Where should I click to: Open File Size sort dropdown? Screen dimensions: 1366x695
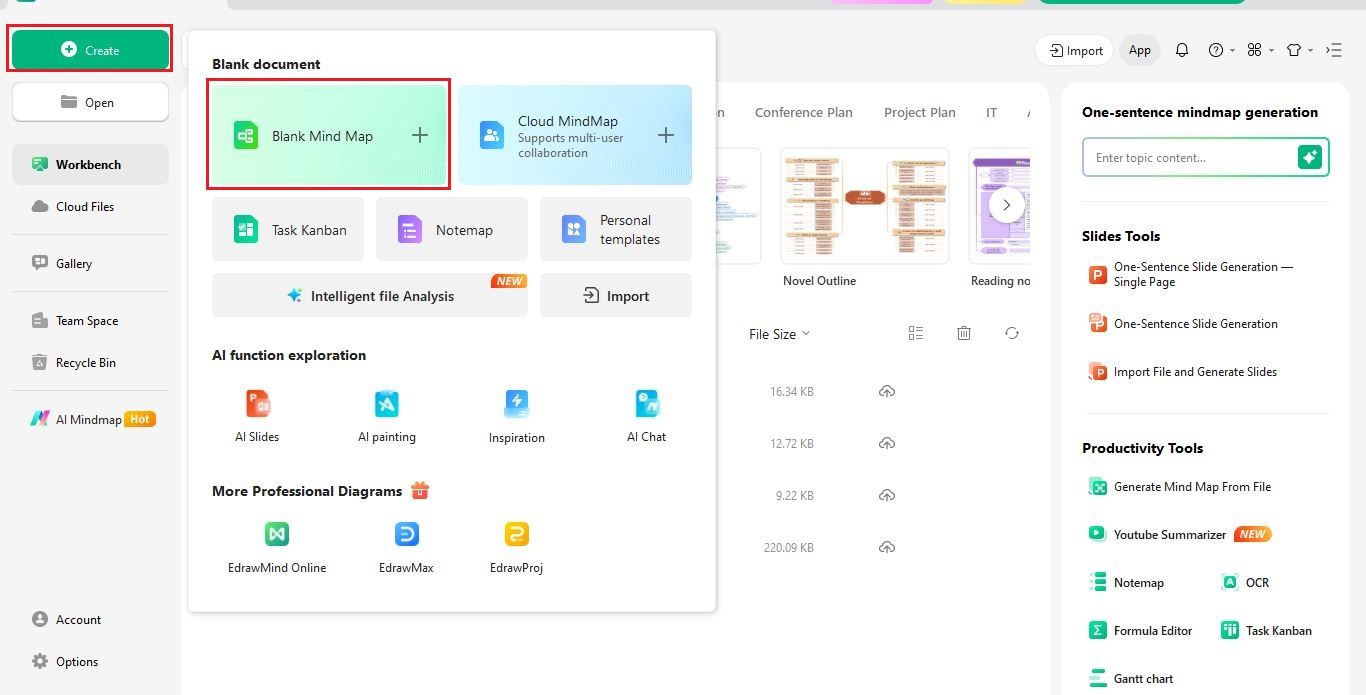(779, 334)
